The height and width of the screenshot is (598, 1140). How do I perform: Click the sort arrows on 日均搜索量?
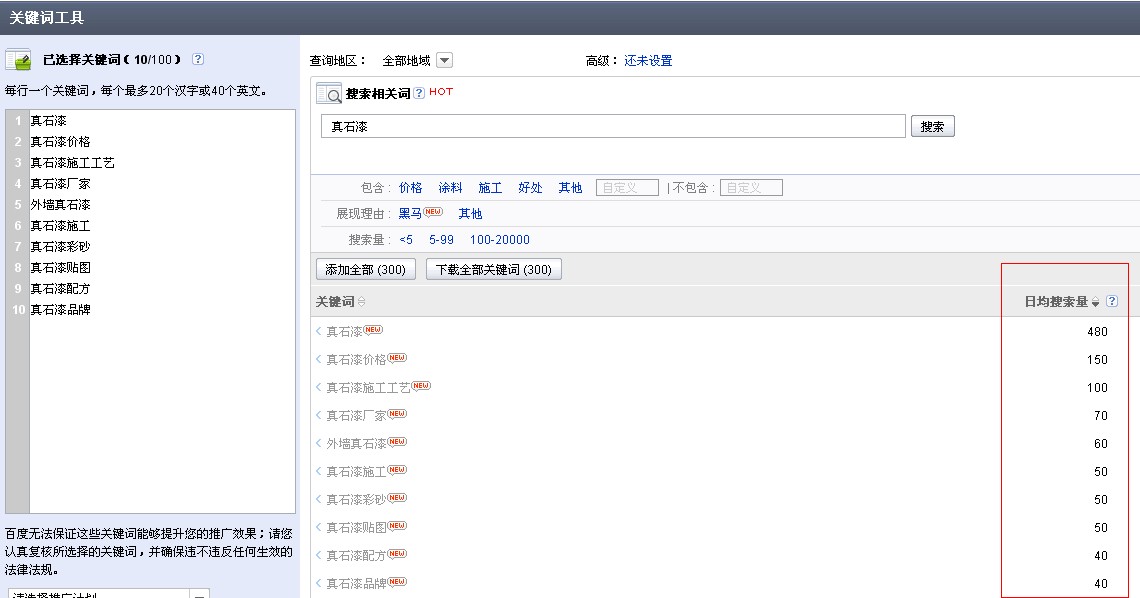pos(1097,301)
